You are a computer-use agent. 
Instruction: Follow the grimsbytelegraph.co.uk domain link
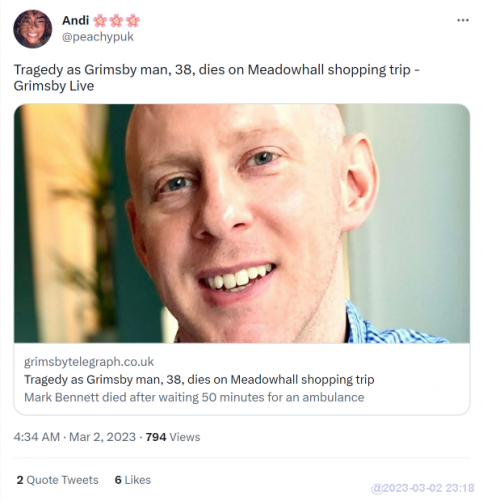[89, 362]
